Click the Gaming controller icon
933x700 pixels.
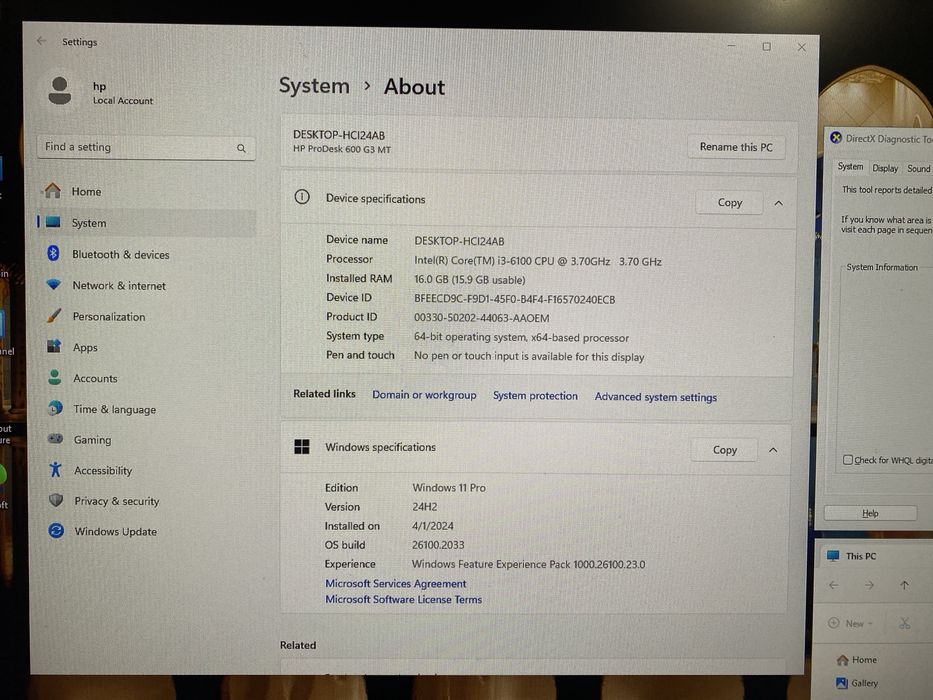(55, 439)
